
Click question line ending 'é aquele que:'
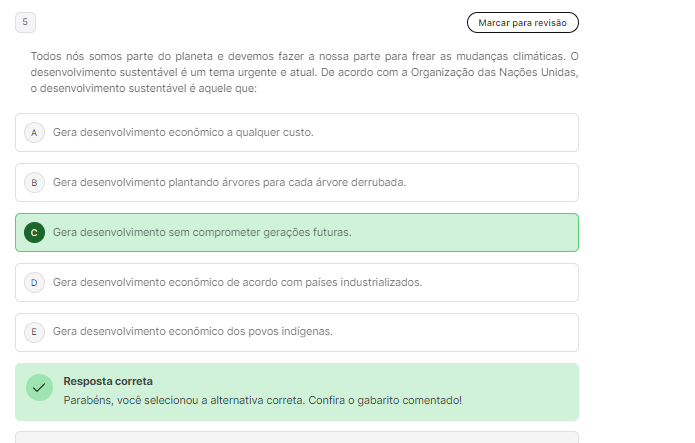coord(144,88)
